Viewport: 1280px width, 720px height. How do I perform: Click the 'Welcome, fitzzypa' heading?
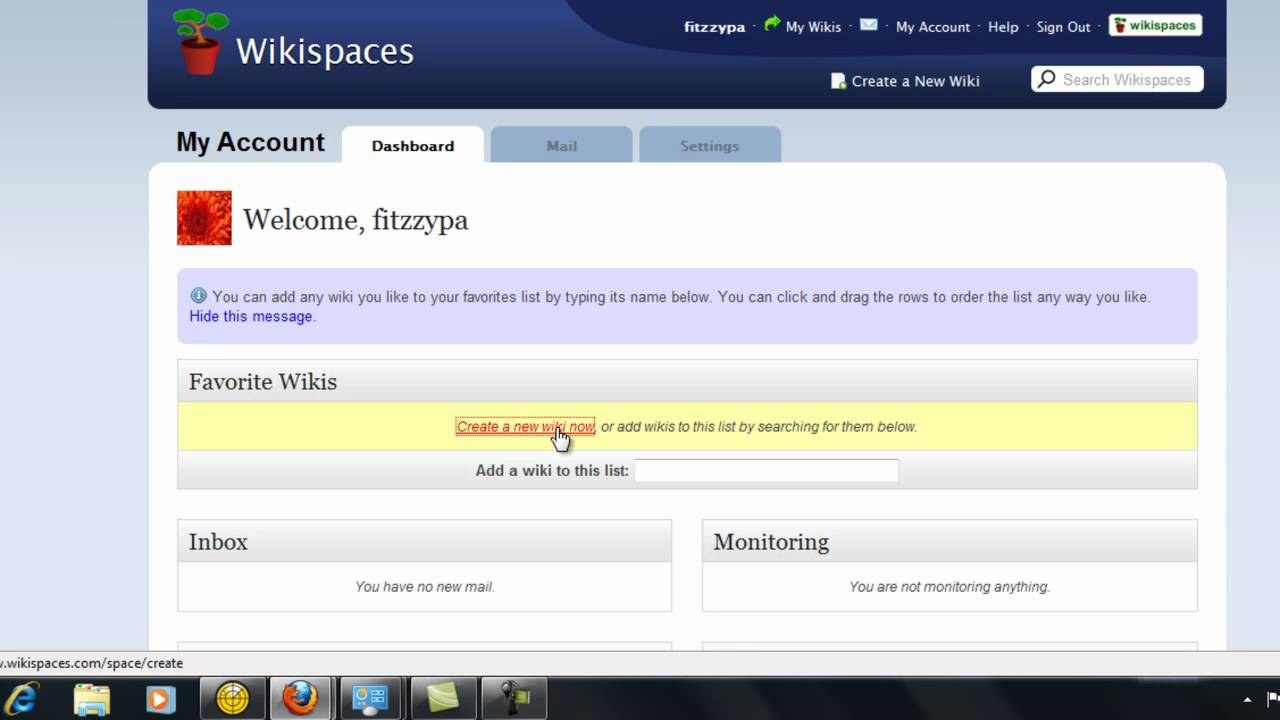click(x=355, y=220)
